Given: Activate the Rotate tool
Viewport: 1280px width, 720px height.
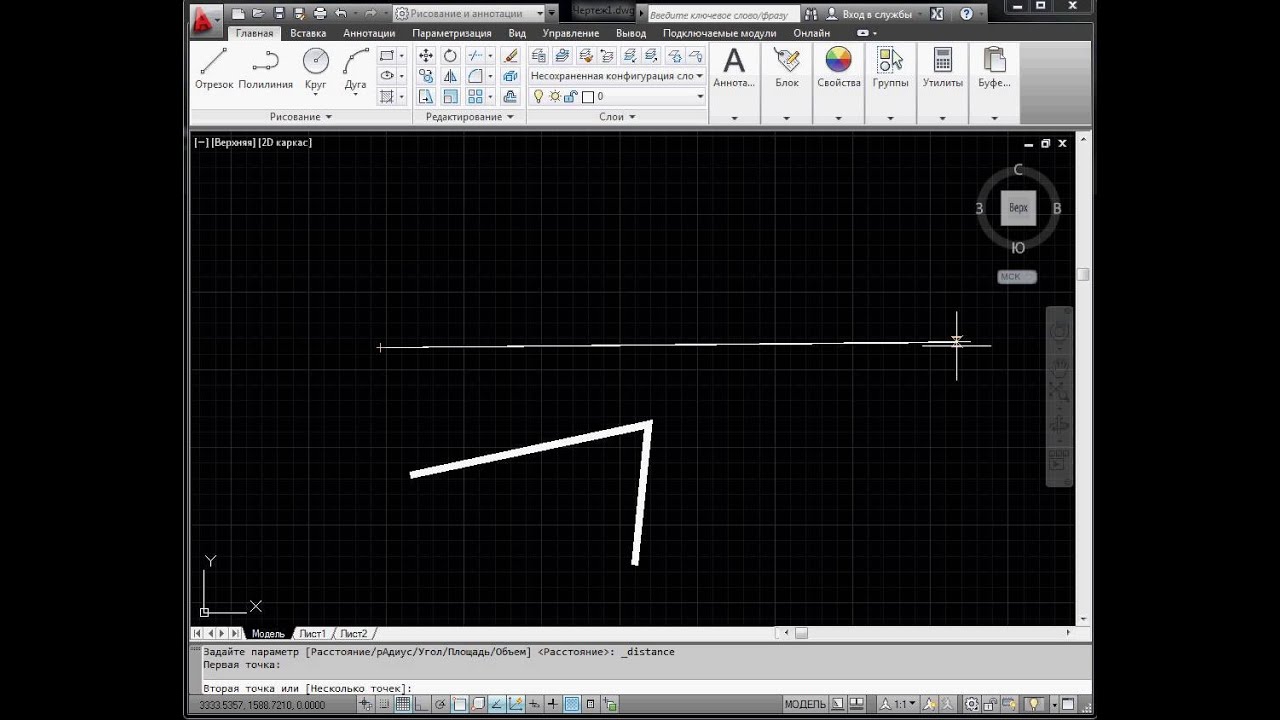Looking at the screenshot, I should click(450, 56).
